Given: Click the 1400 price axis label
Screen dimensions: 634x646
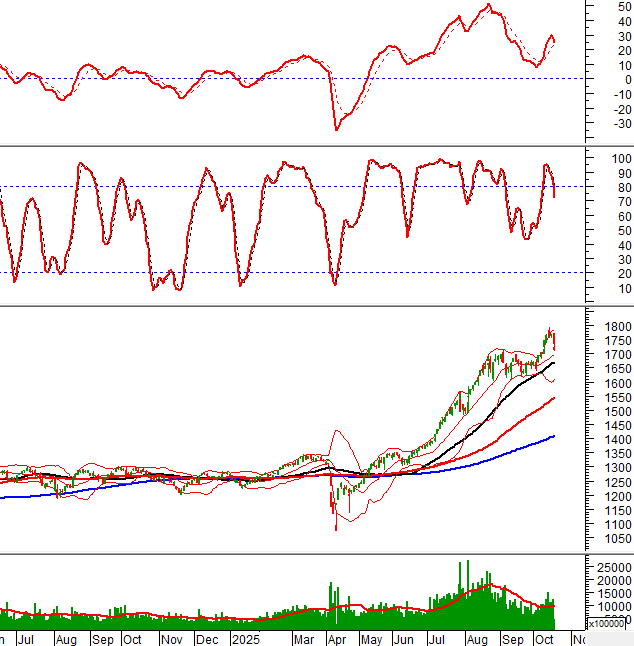Looking at the screenshot, I should pos(618,440).
